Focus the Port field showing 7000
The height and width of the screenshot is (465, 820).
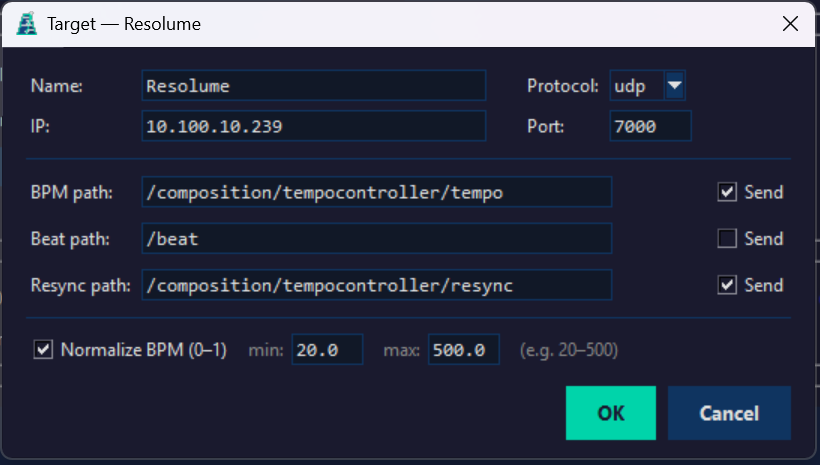click(651, 126)
